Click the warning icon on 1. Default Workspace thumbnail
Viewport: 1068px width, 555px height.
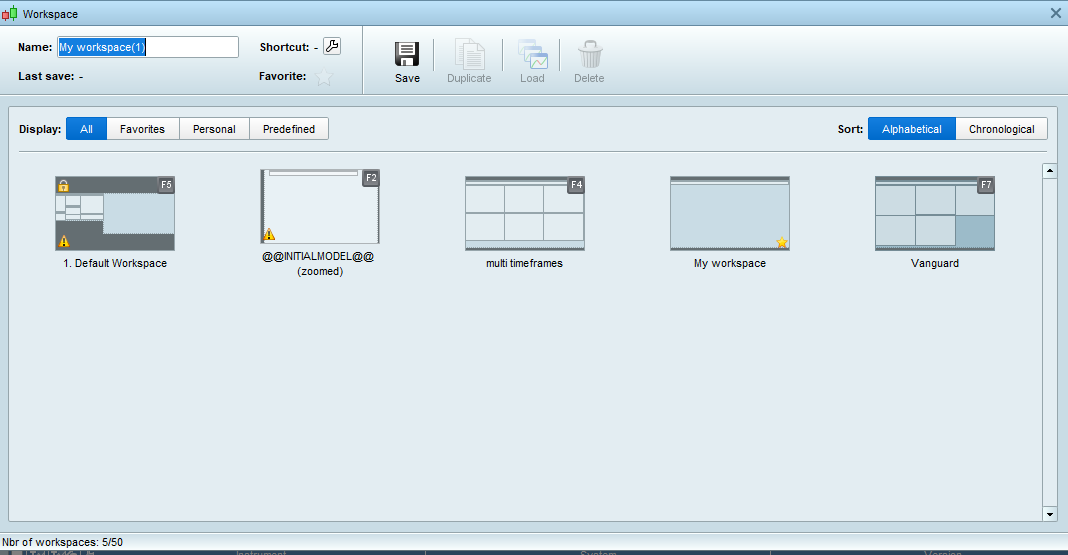click(x=64, y=240)
